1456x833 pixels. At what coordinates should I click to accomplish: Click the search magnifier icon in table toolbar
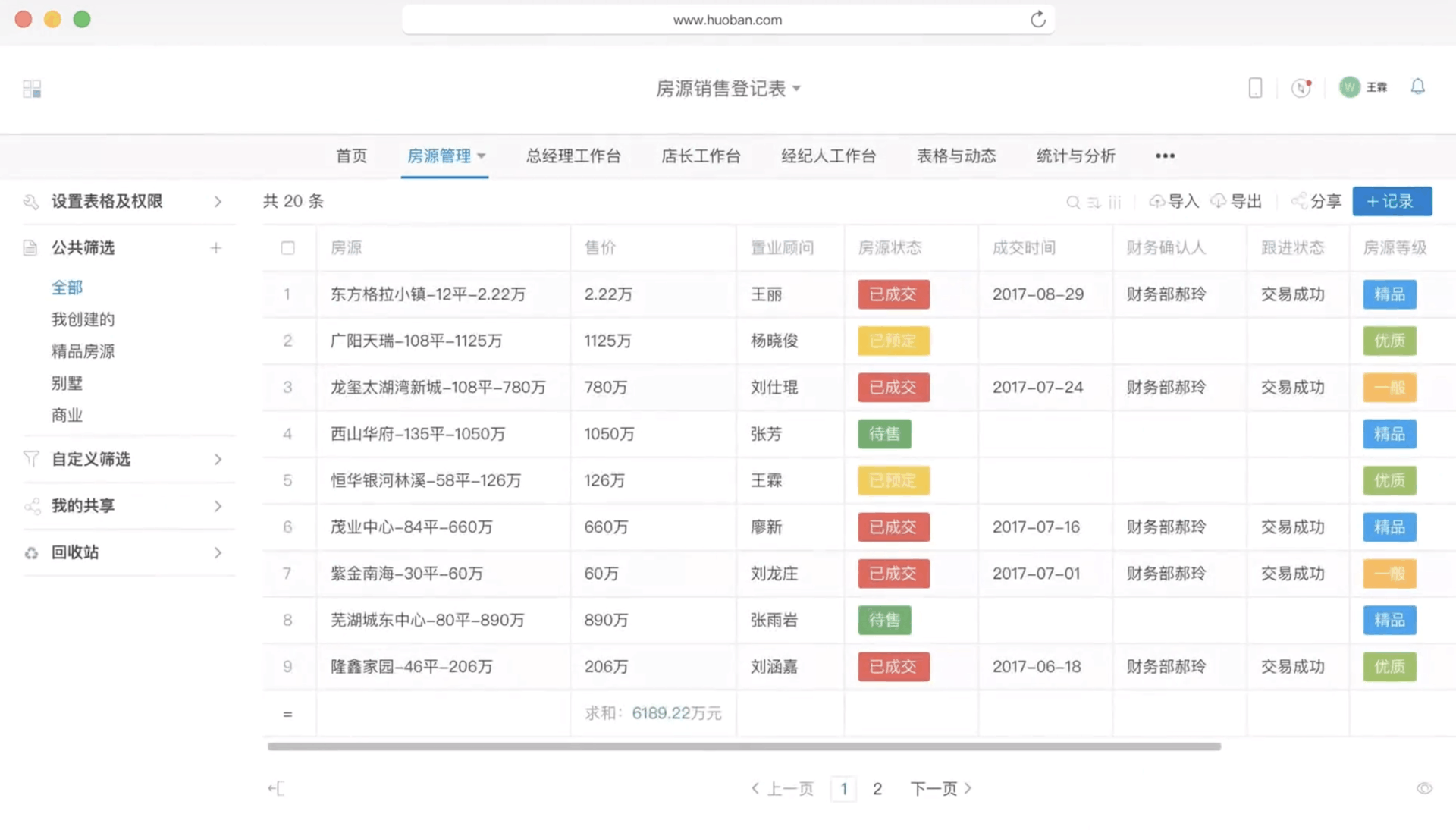(1072, 202)
